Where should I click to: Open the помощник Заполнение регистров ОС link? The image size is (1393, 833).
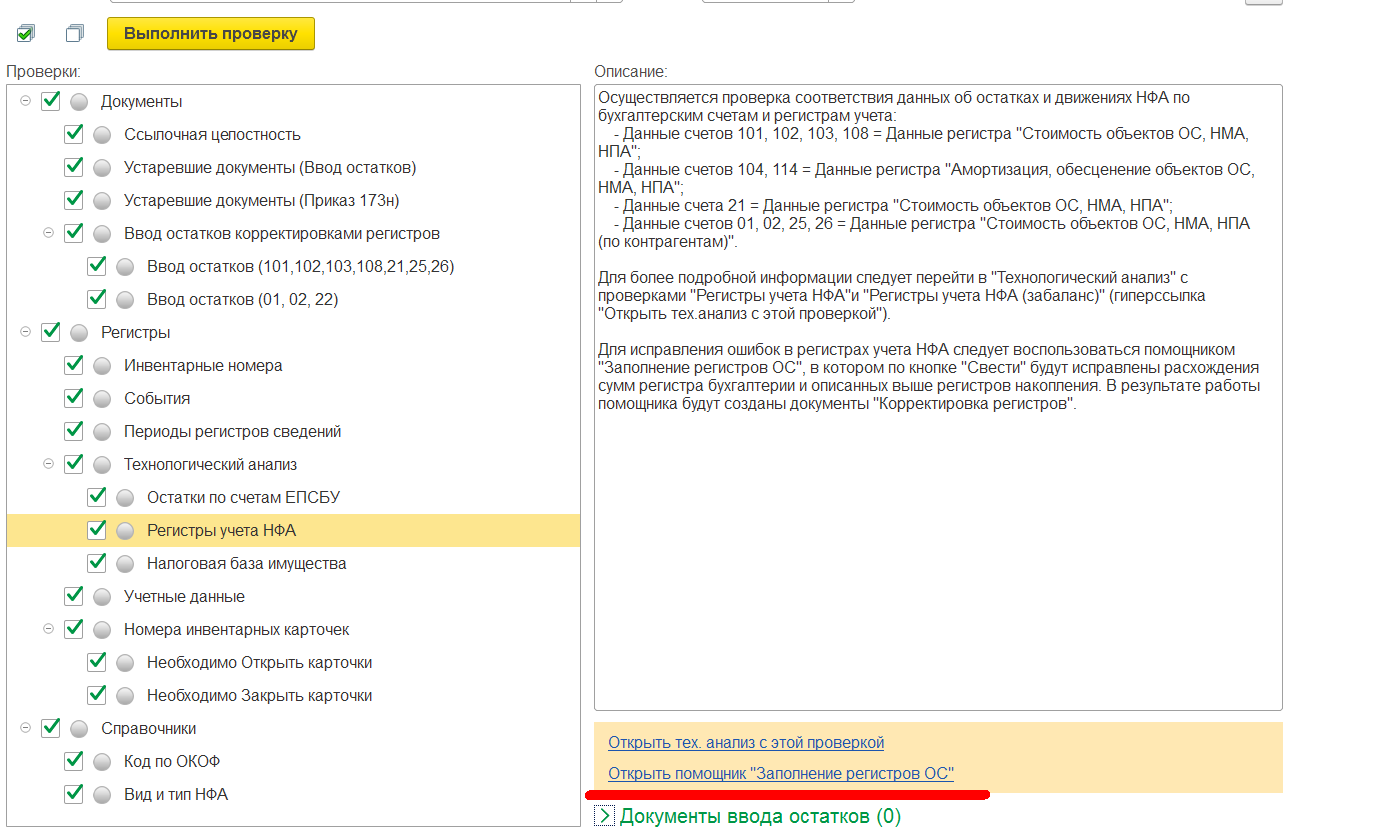781,773
